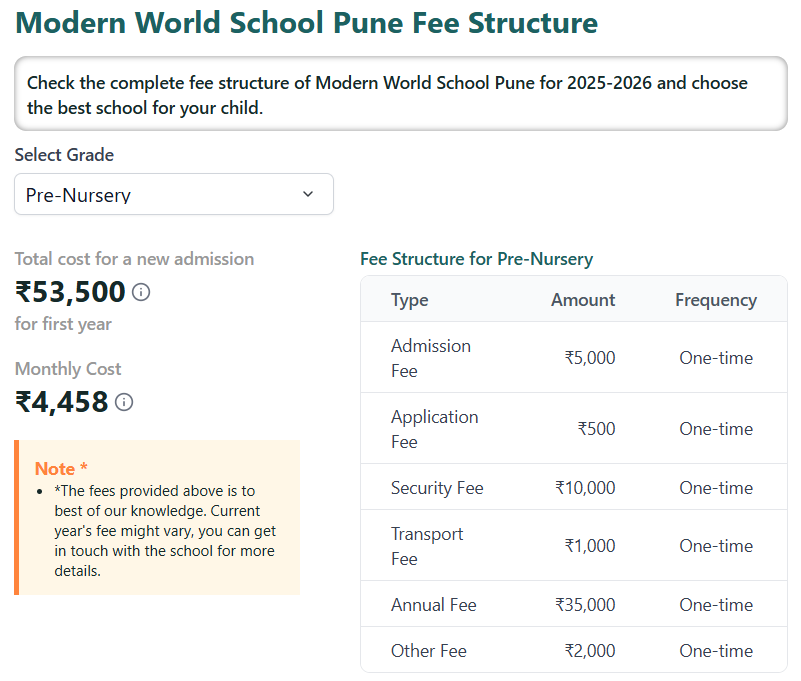801x681 pixels.
Task: Click the dropdown showing Pre-Nursery
Action: click(x=174, y=194)
